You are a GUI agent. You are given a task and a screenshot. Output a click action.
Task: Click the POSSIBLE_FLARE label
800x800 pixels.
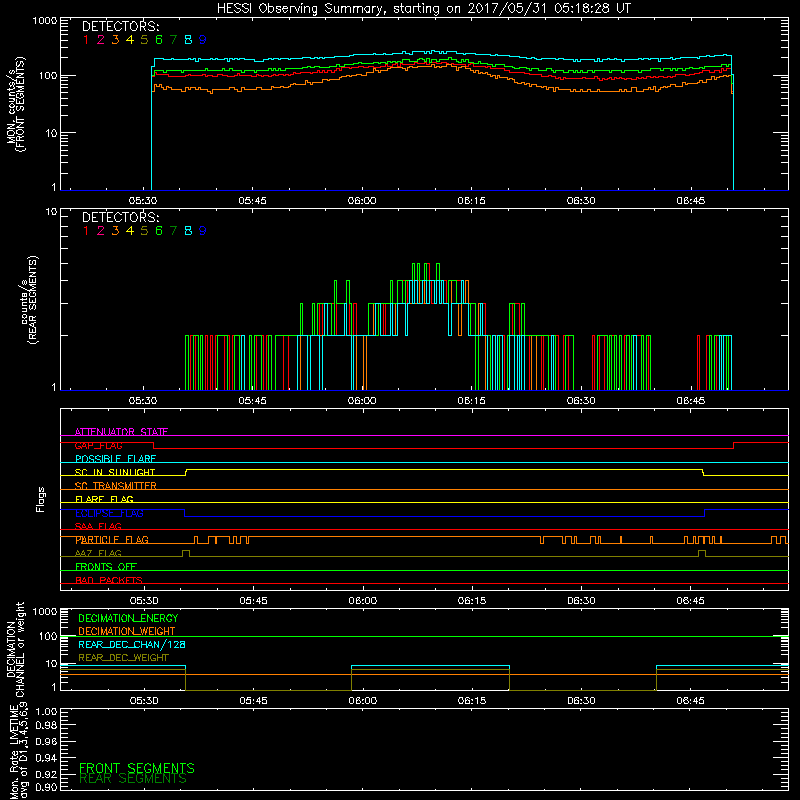(115, 459)
